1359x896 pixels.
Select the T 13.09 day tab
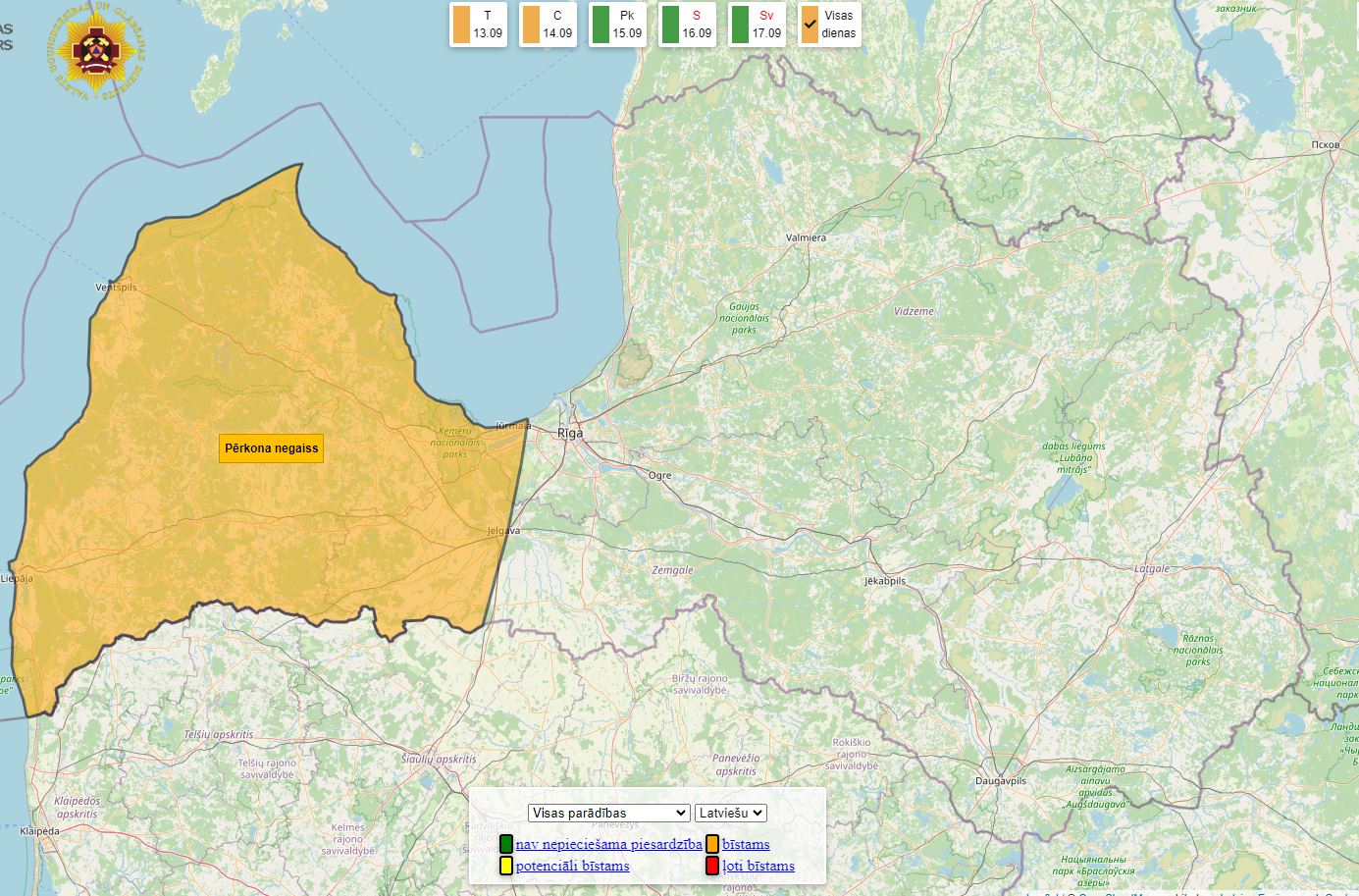tap(478, 25)
